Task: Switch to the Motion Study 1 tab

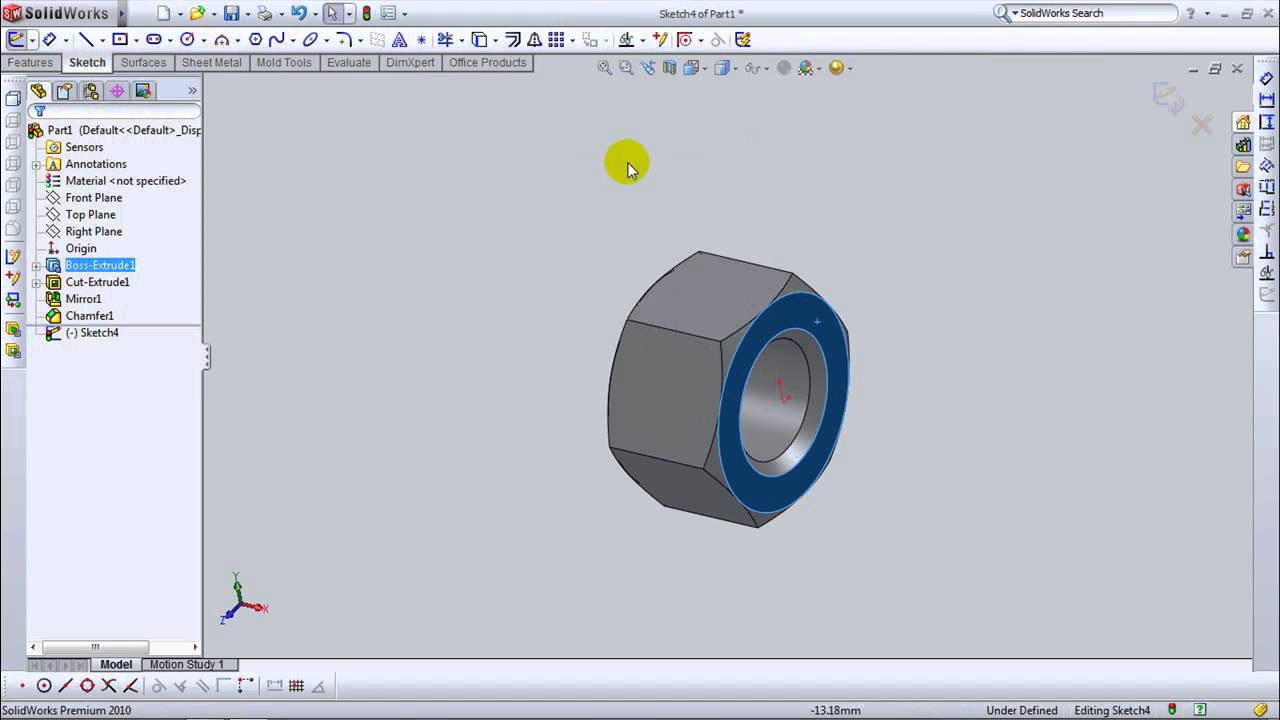Action: (x=186, y=664)
